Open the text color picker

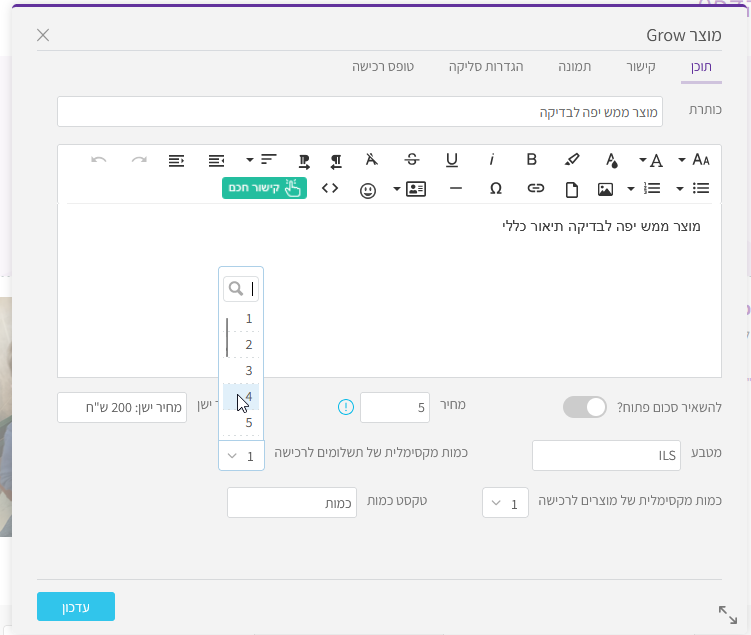611,160
